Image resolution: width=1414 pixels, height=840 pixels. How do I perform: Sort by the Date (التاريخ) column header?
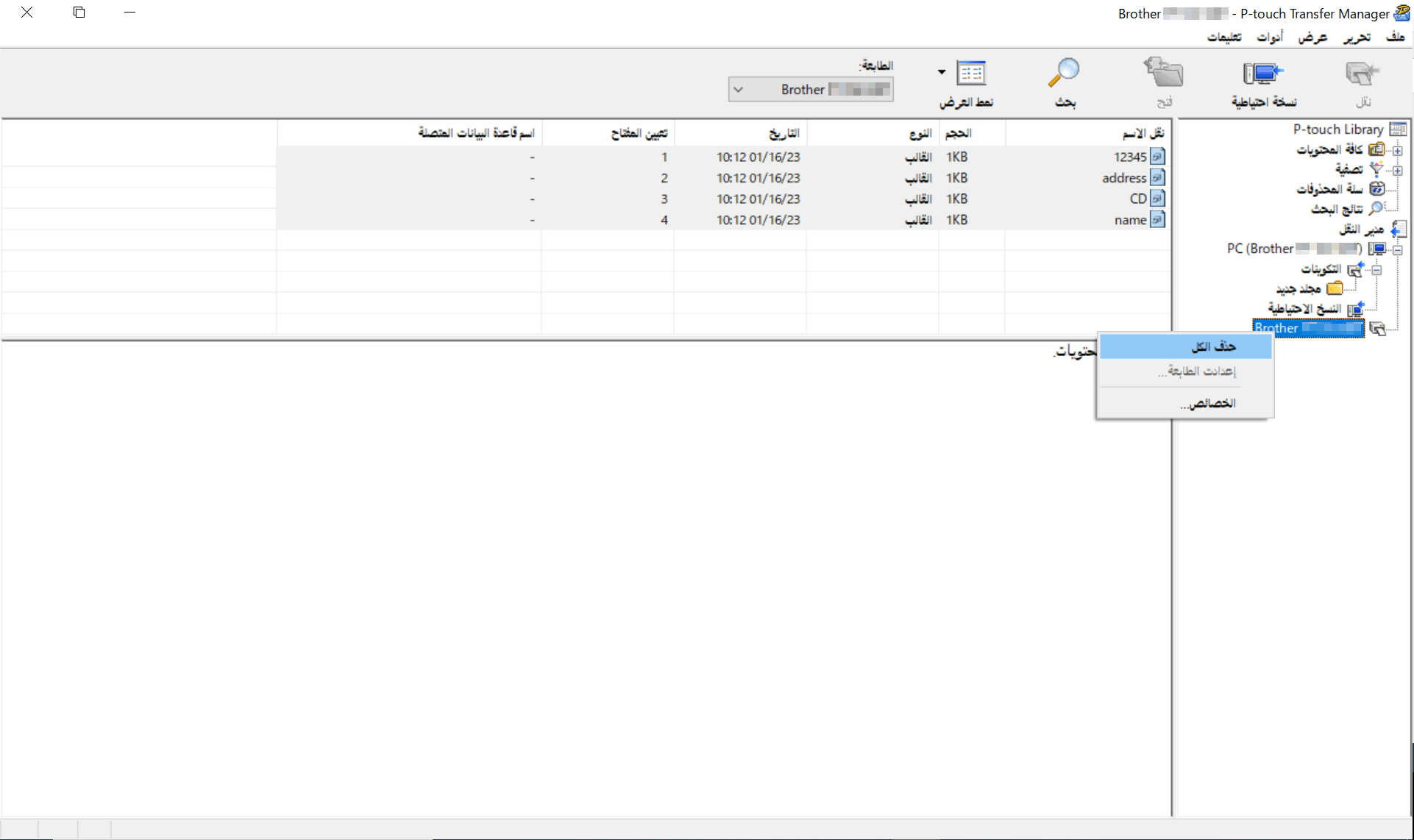(783, 133)
